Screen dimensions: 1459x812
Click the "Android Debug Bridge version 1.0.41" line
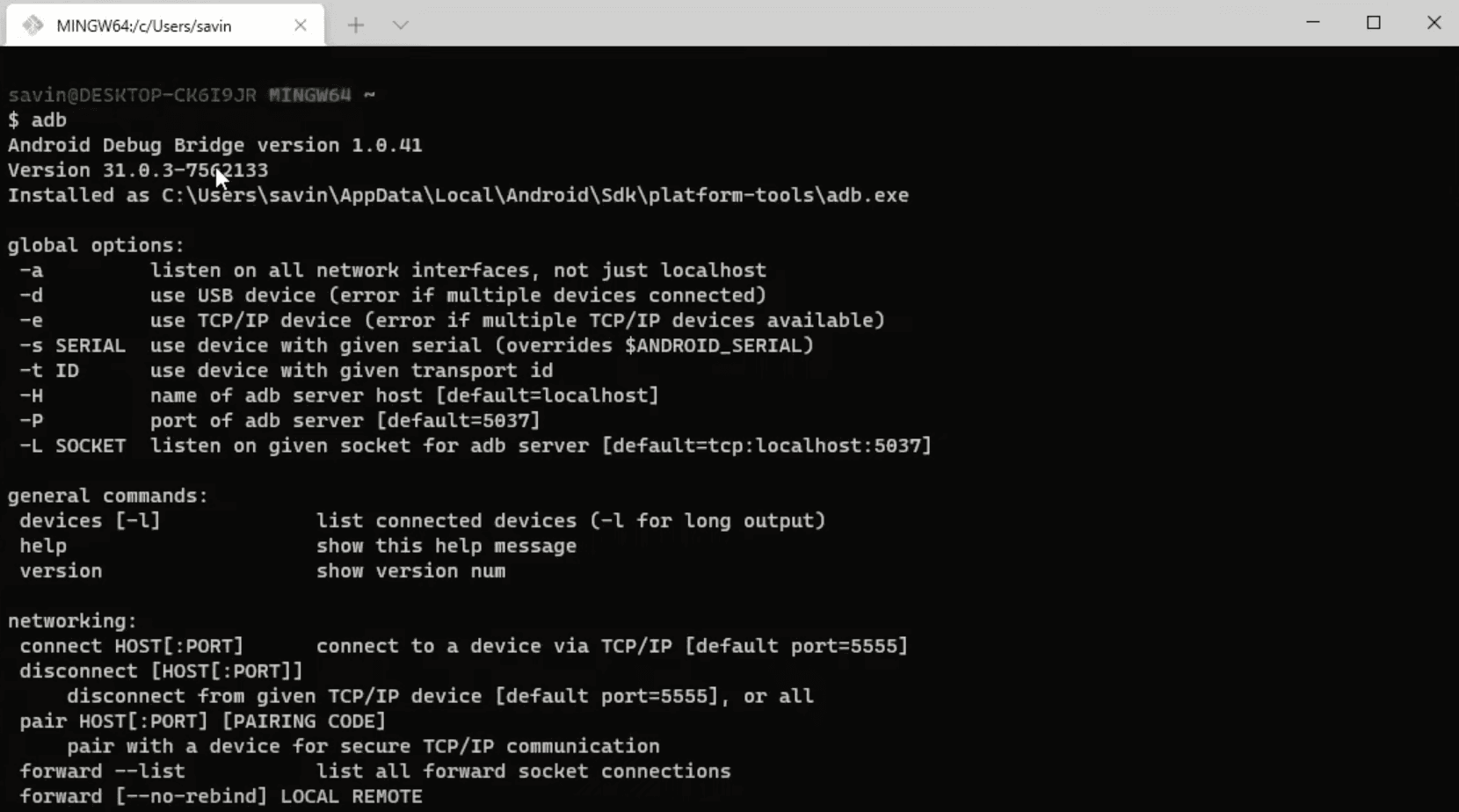tap(215, 145)
